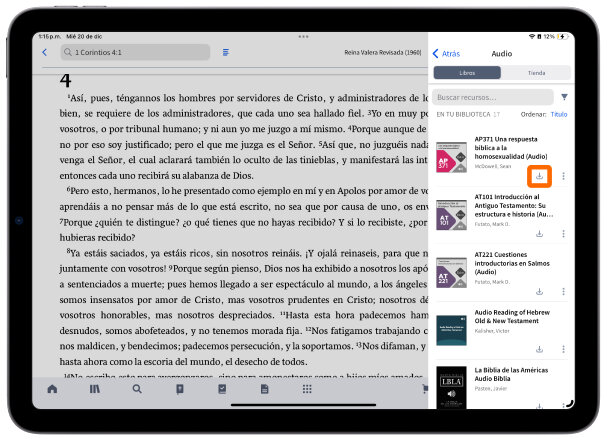Download Audio Reading of Hebrew Old & New Testament
The height and width of the screenshot is (442, 607).
pos(539,349)
